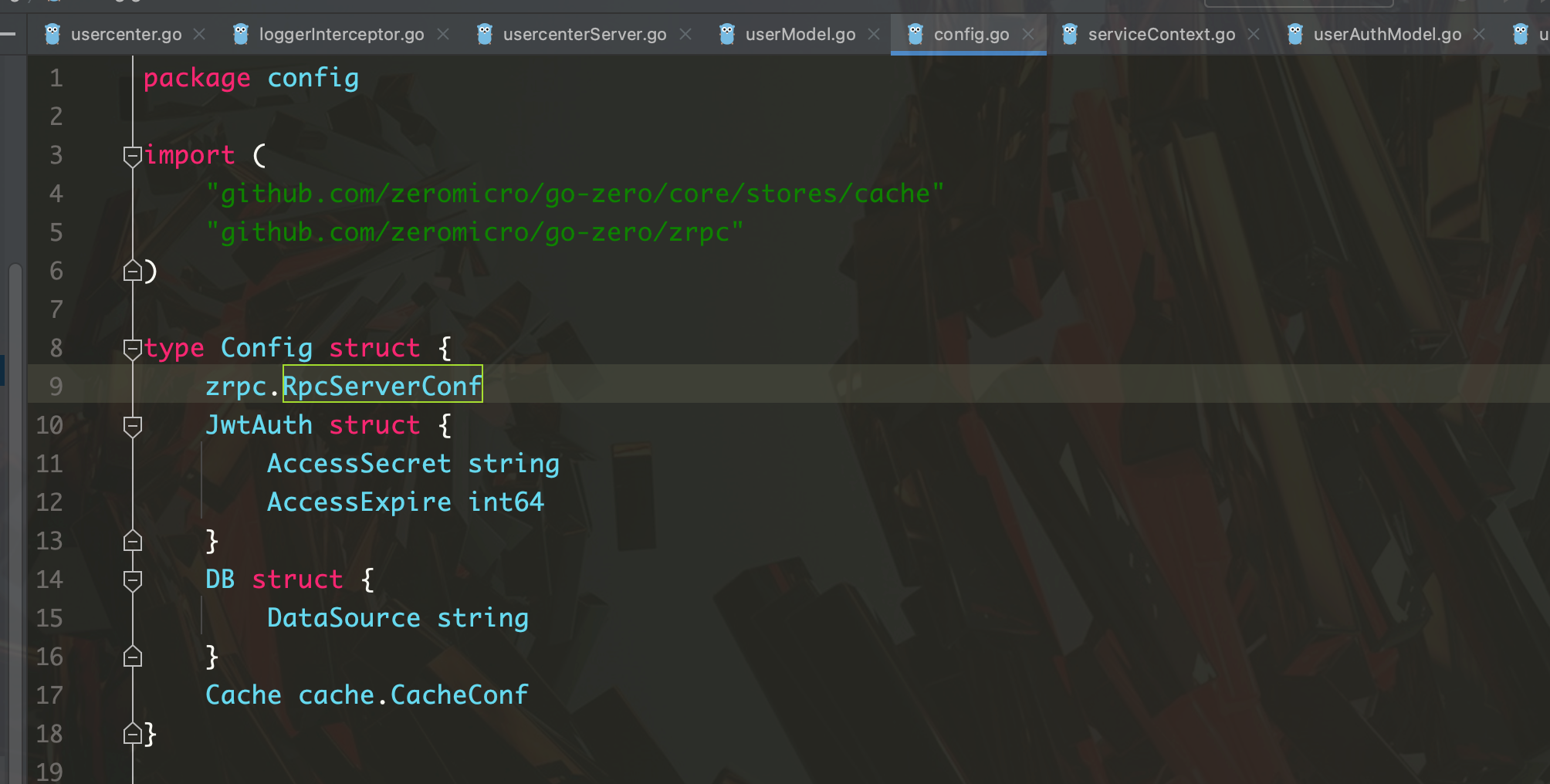This screenshot has width=1550, height=784.
Task: Click line number 17 in the gutter
Action: point(49,695)
